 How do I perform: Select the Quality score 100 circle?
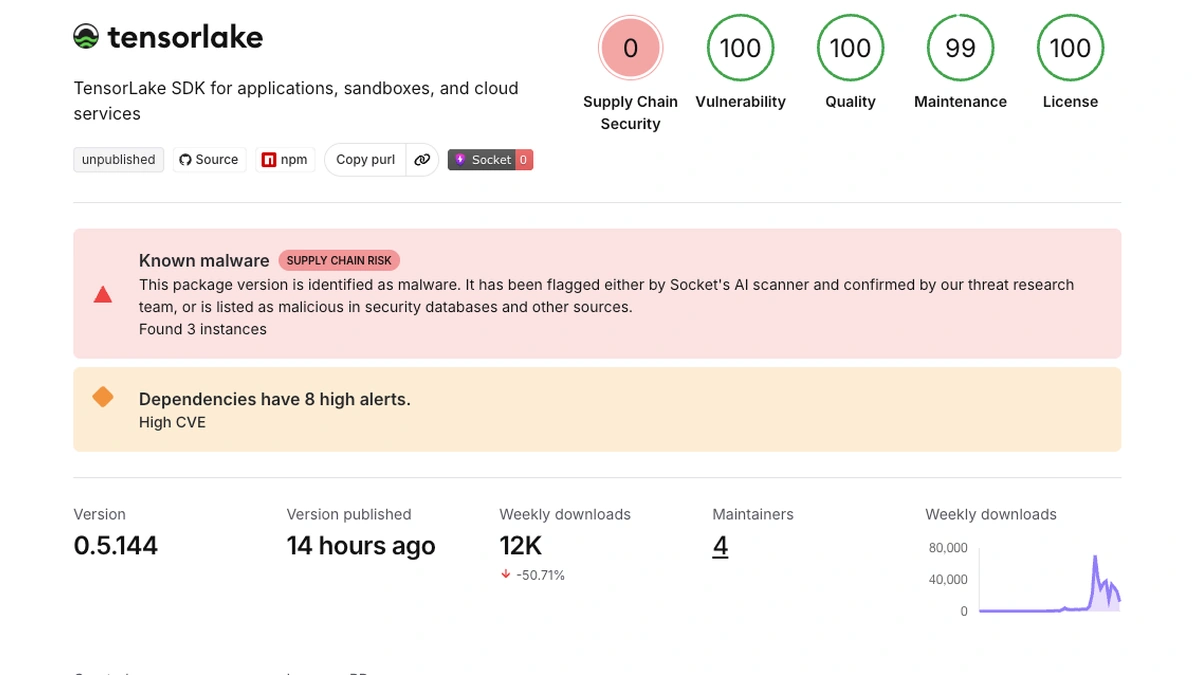(x=850, y=48)
